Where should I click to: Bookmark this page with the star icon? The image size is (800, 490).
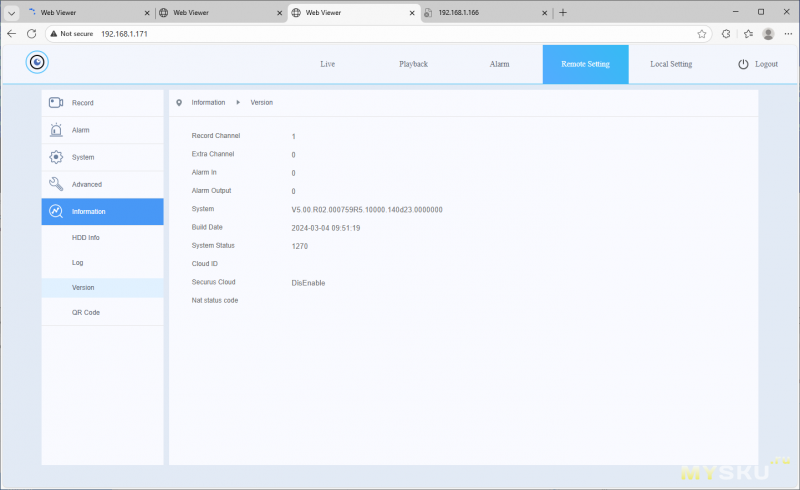click(x=702, y=33)
